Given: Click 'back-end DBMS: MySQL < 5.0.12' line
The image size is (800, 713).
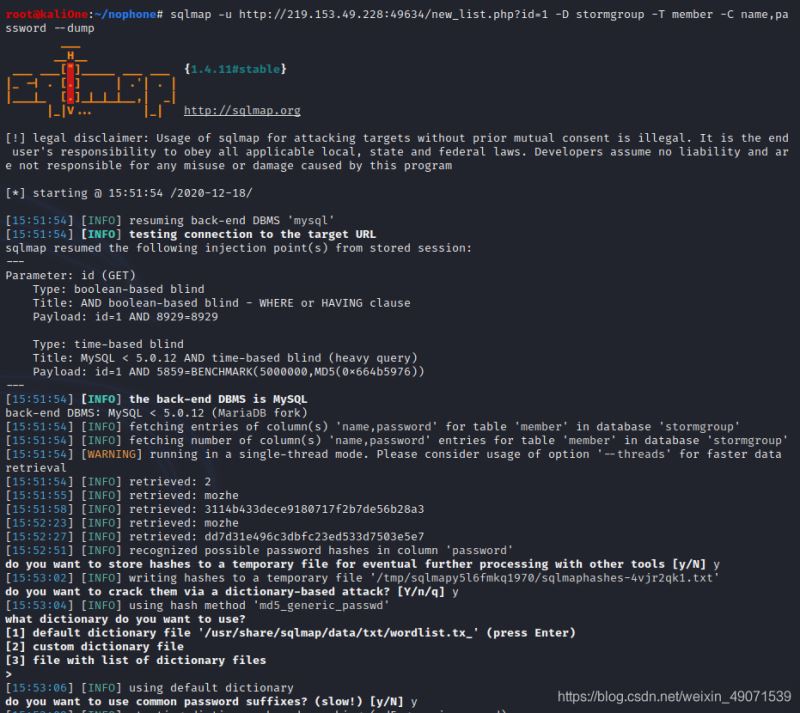Looking at the screenshot, I should click(x=156, y=413).
